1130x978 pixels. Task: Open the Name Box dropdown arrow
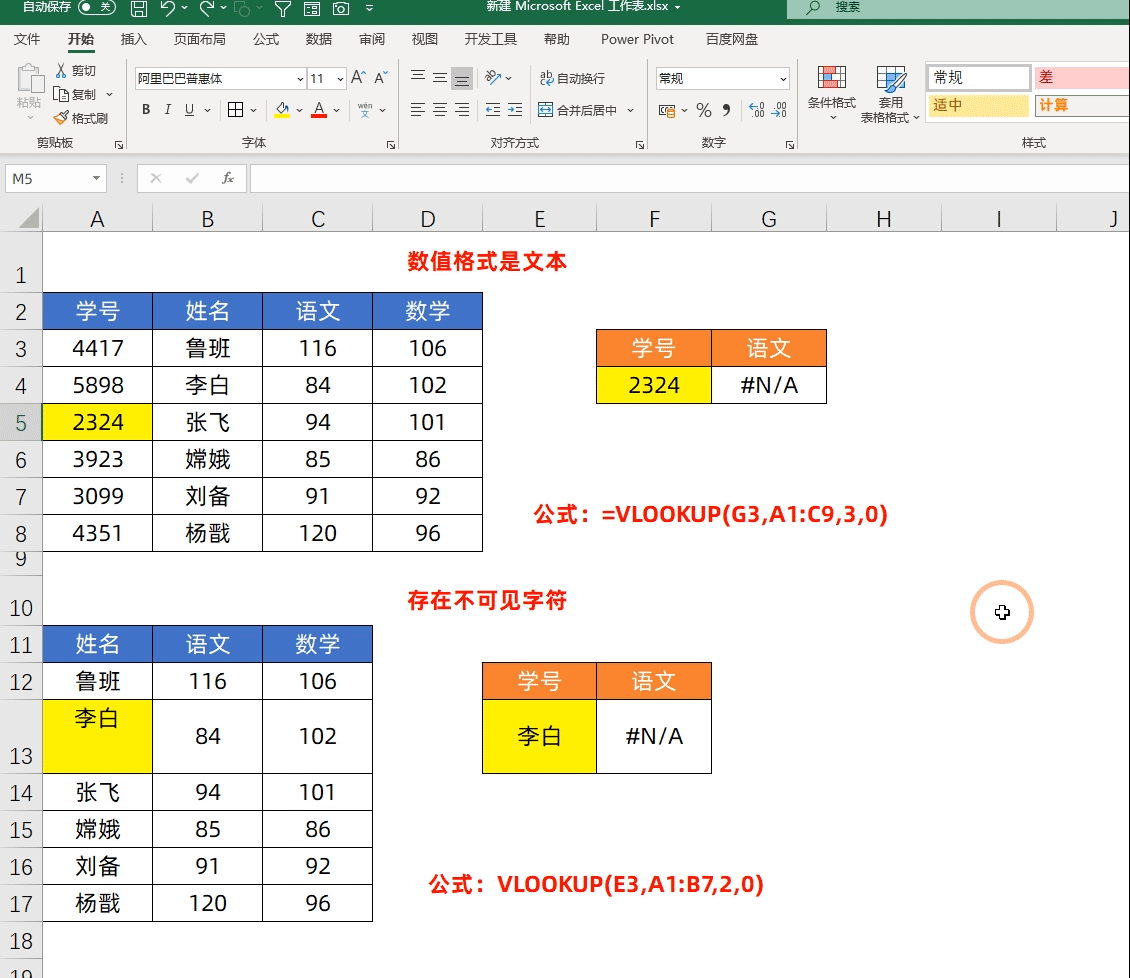click(x=97, y=178)
